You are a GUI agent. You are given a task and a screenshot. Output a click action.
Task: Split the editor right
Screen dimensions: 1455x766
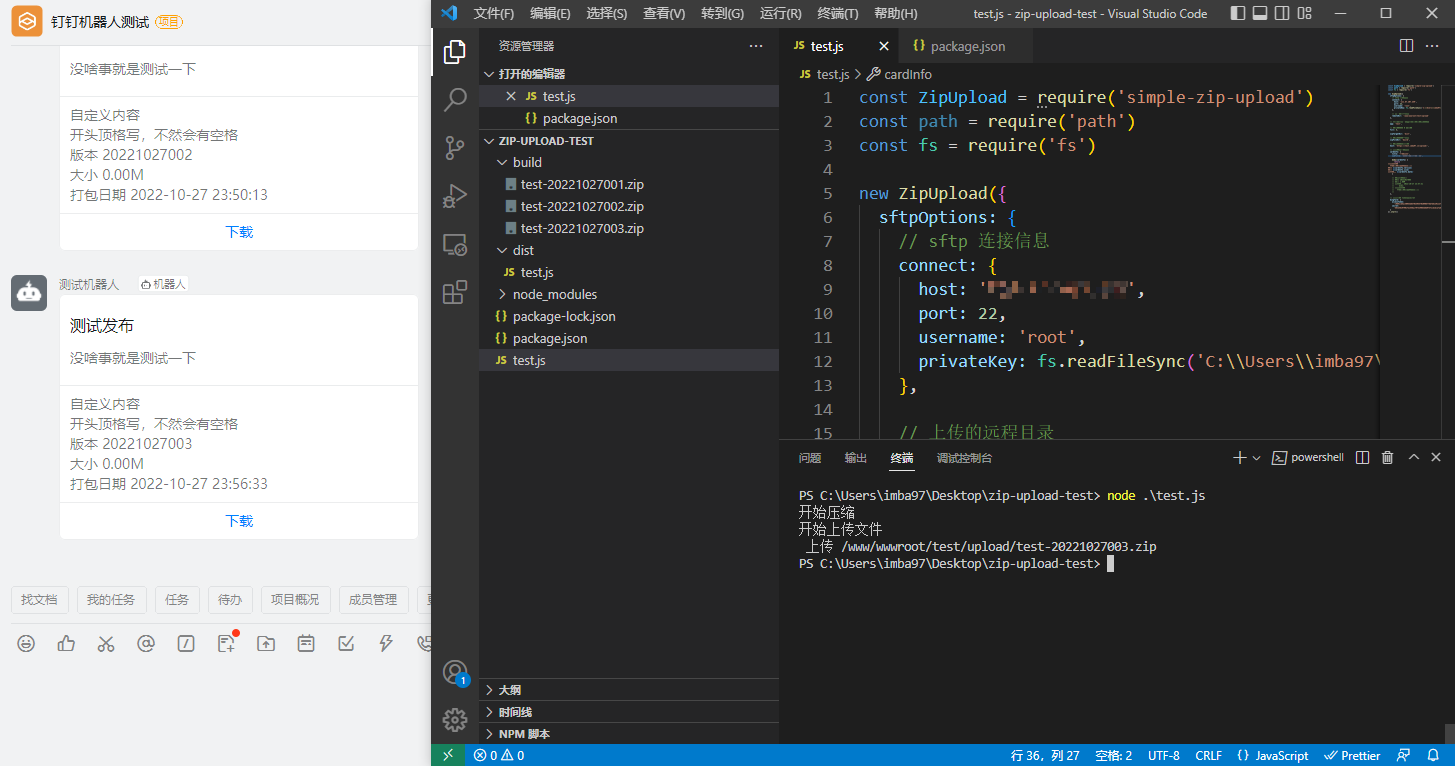click(1406, 46)
